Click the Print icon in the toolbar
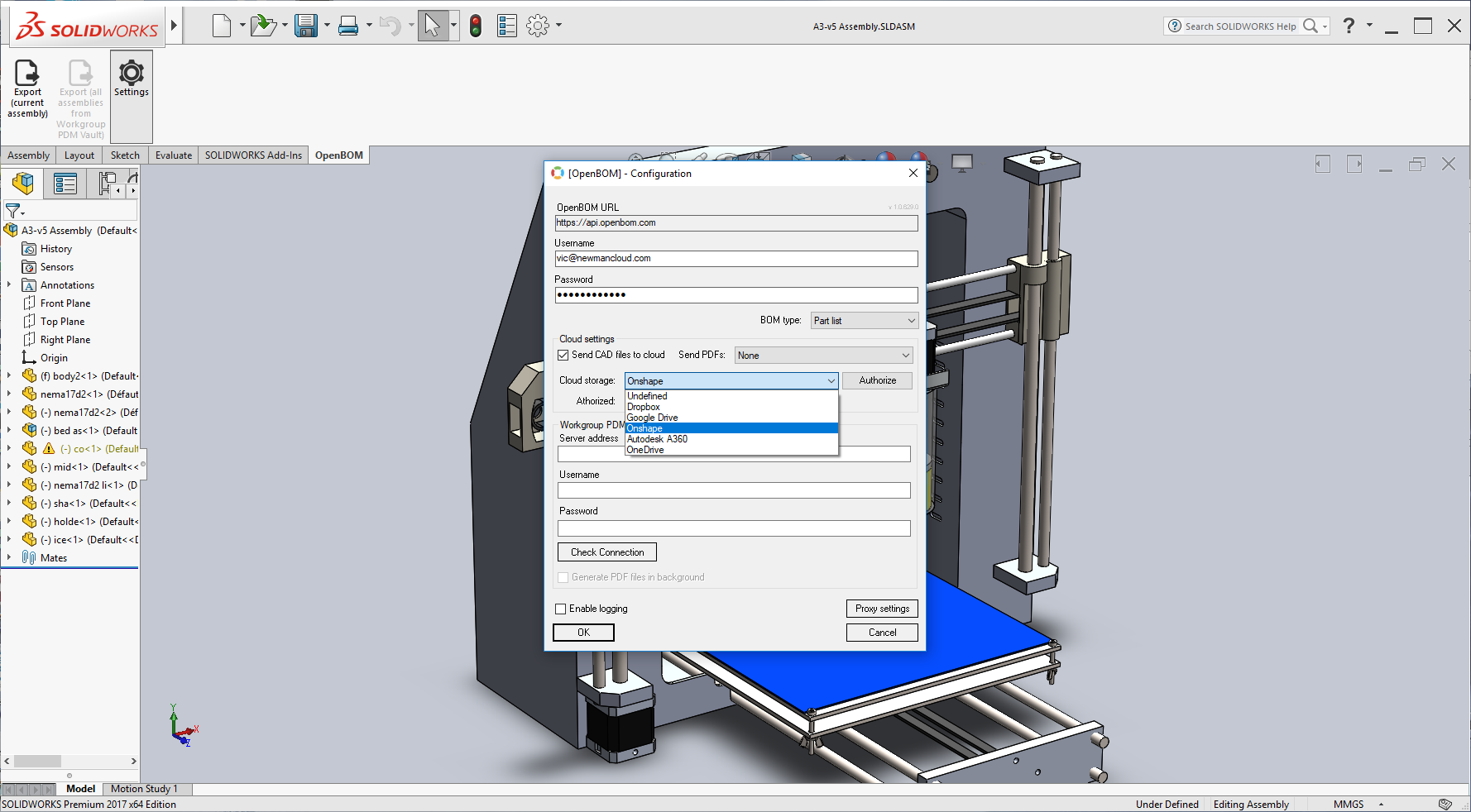The width and height of the screenshot is (1471, 812). pos(347,25)
